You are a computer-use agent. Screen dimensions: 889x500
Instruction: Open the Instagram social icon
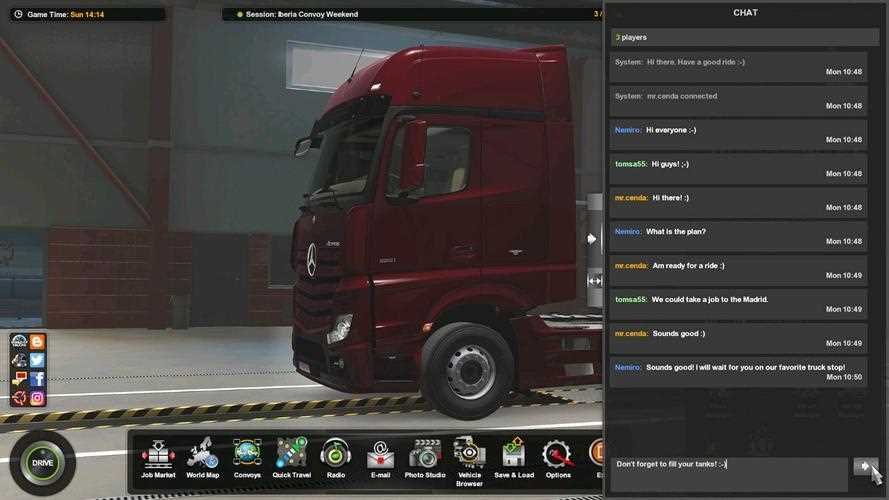[x=37, y=398]
